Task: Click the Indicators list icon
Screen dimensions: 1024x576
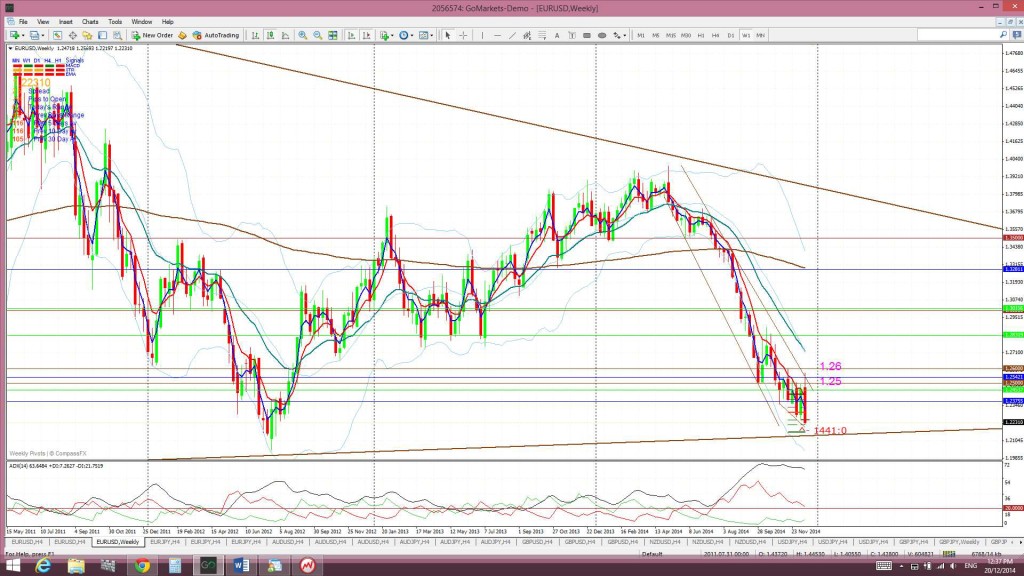Action: (384, 35)
